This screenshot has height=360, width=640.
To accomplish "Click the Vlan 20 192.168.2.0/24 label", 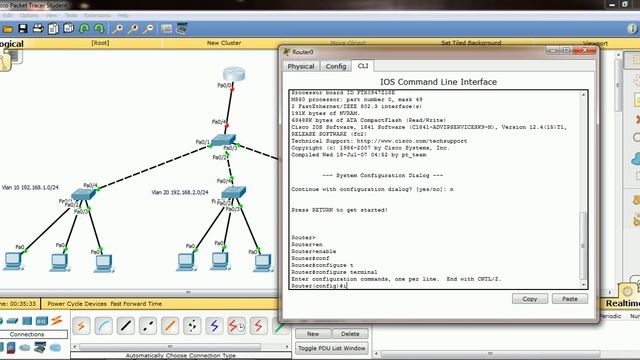I will 180,192.
